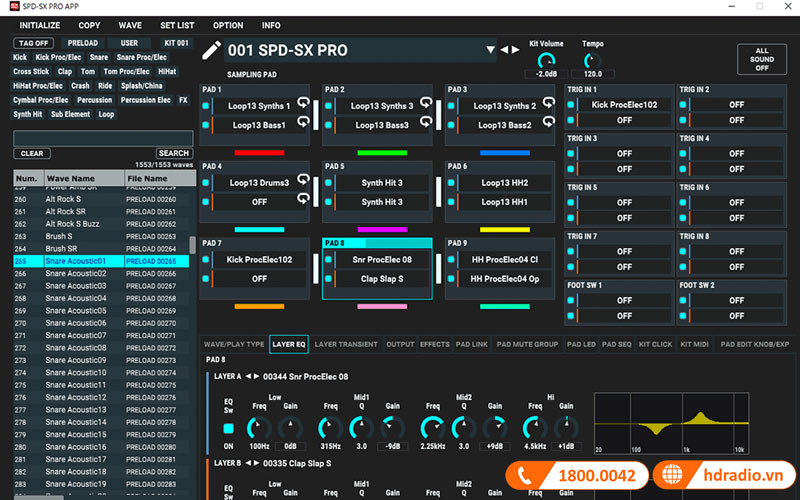Click the Low Freq 100Hz knob
The image size is (800, 500).
(x=259, y=428)
